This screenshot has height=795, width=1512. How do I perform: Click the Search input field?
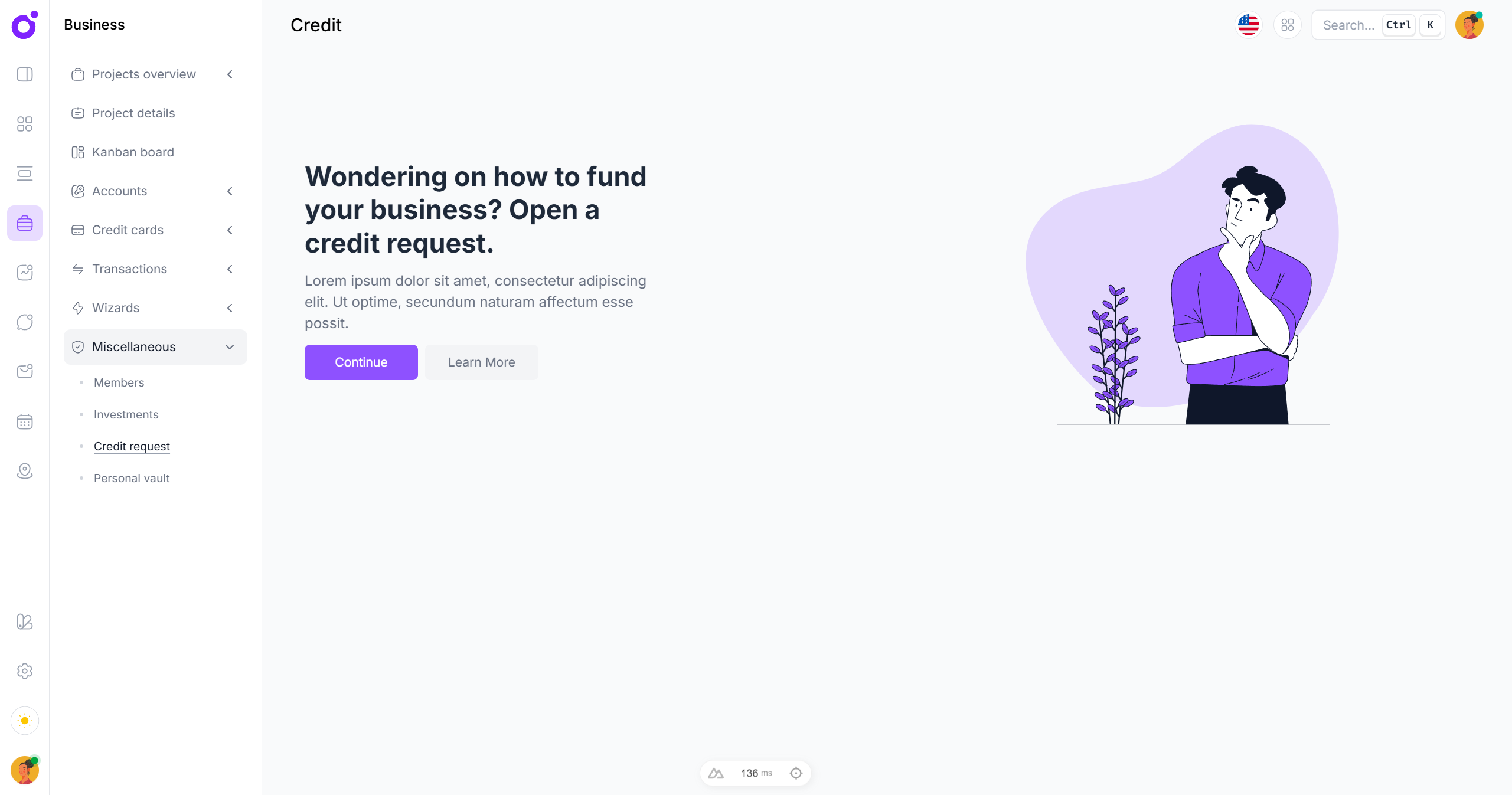pos(1349,25)
